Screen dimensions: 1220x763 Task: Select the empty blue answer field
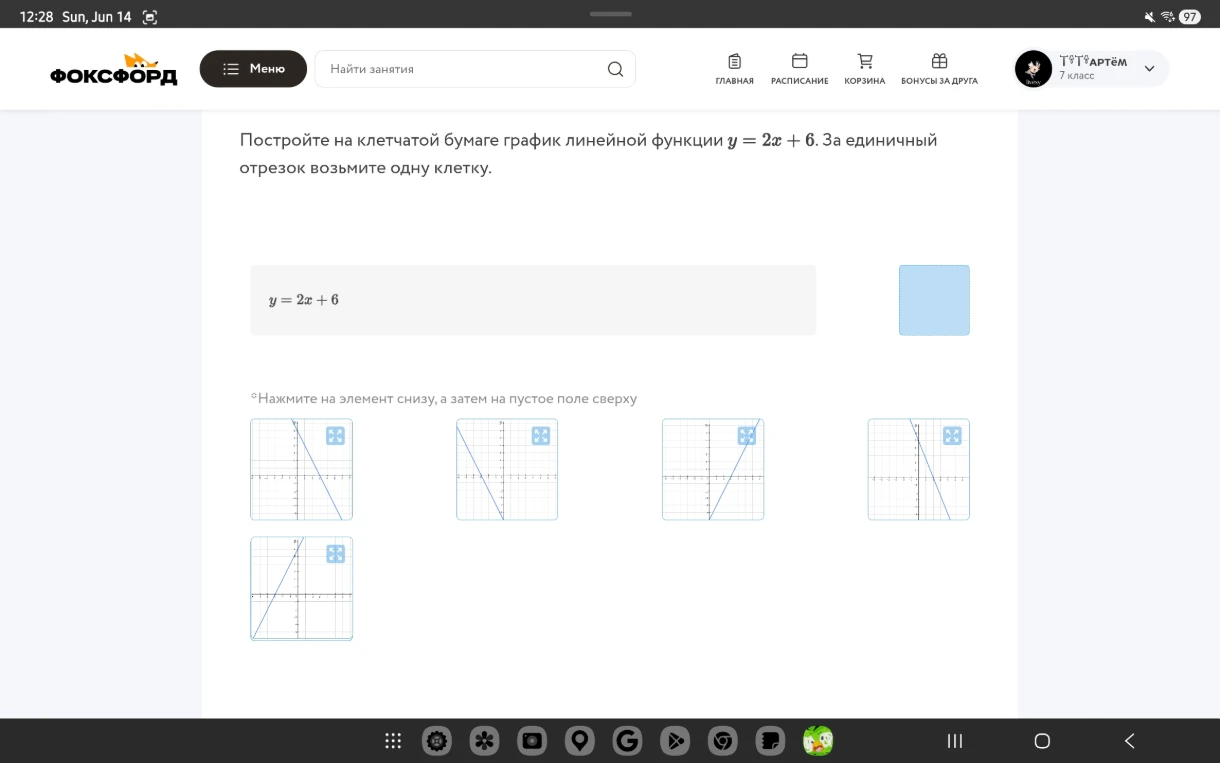tap(934, 300)
